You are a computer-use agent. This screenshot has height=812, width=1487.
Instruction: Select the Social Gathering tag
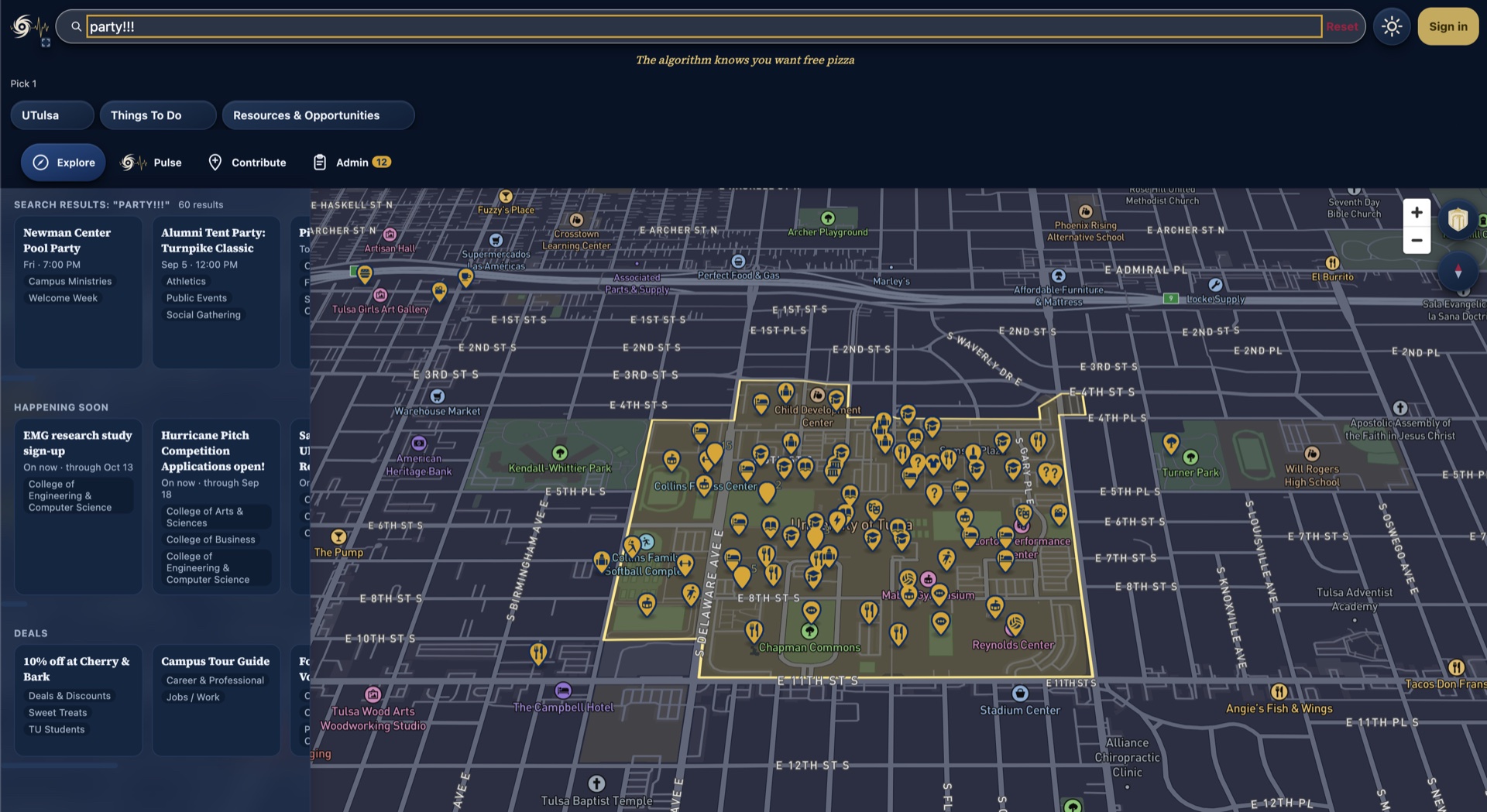tap(203, 315)
